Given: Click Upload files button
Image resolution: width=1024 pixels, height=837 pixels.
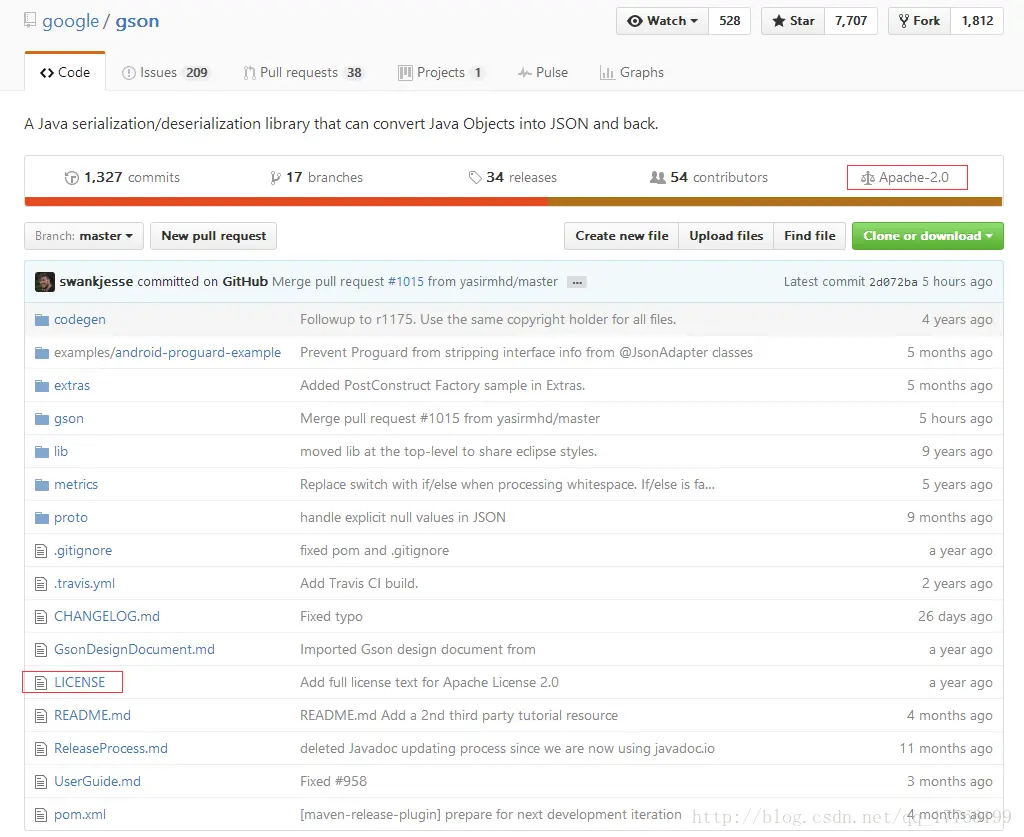Looking at the screenshot, I should tap(726, 236).
